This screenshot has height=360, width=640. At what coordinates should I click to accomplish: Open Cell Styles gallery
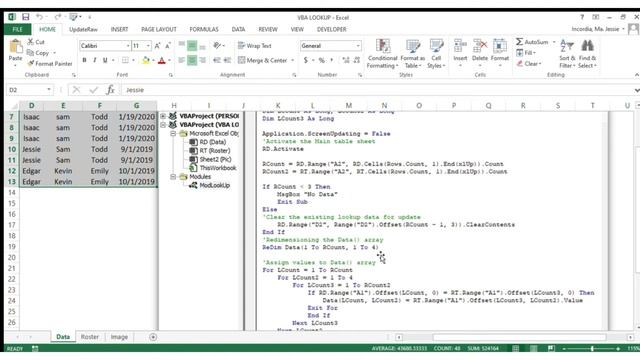(x=436, y=54)
